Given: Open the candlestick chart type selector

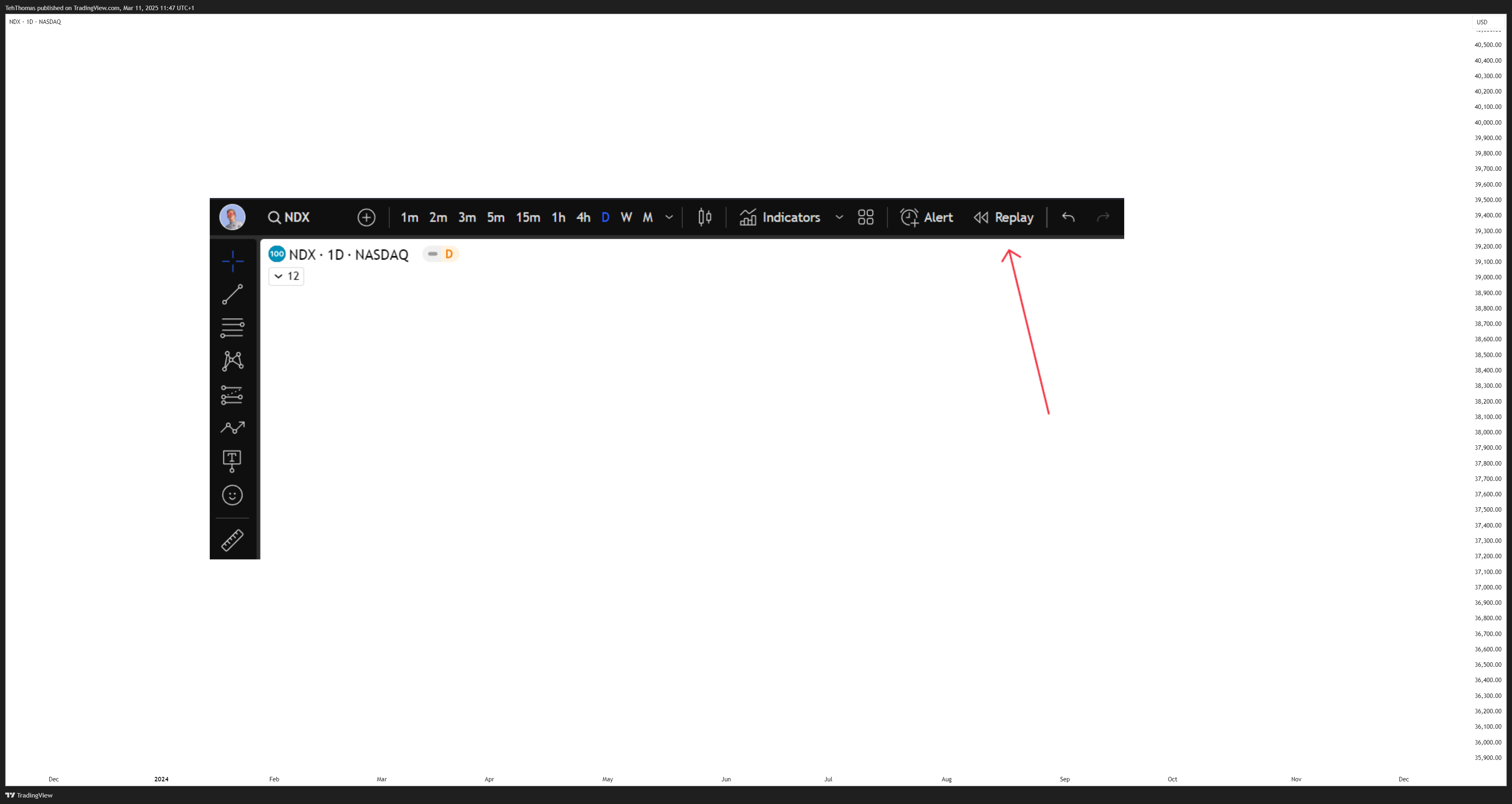Looking at the screenshot, I should [705, 218].
